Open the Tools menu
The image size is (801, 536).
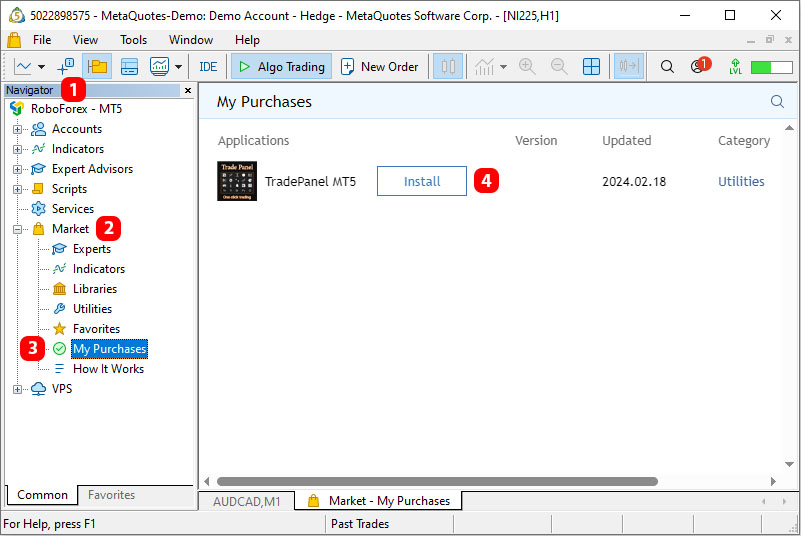[x=133, y=40]
